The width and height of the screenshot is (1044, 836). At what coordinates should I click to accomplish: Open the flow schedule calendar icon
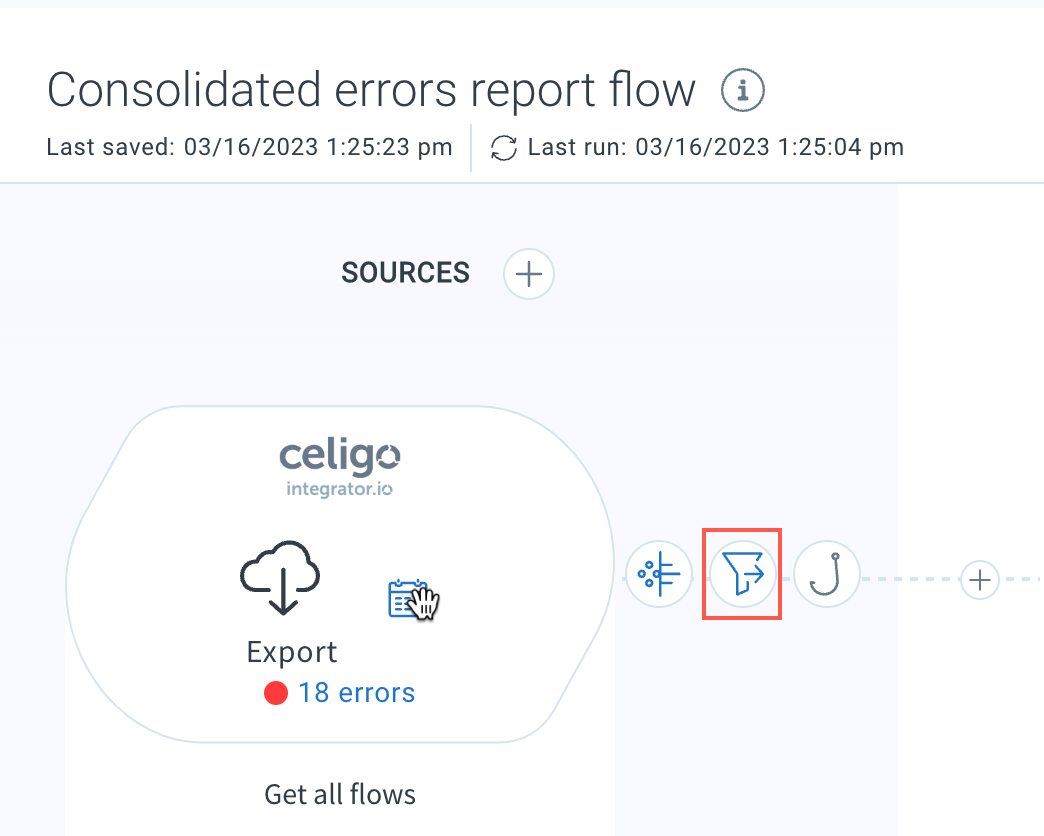click(411, 598)
